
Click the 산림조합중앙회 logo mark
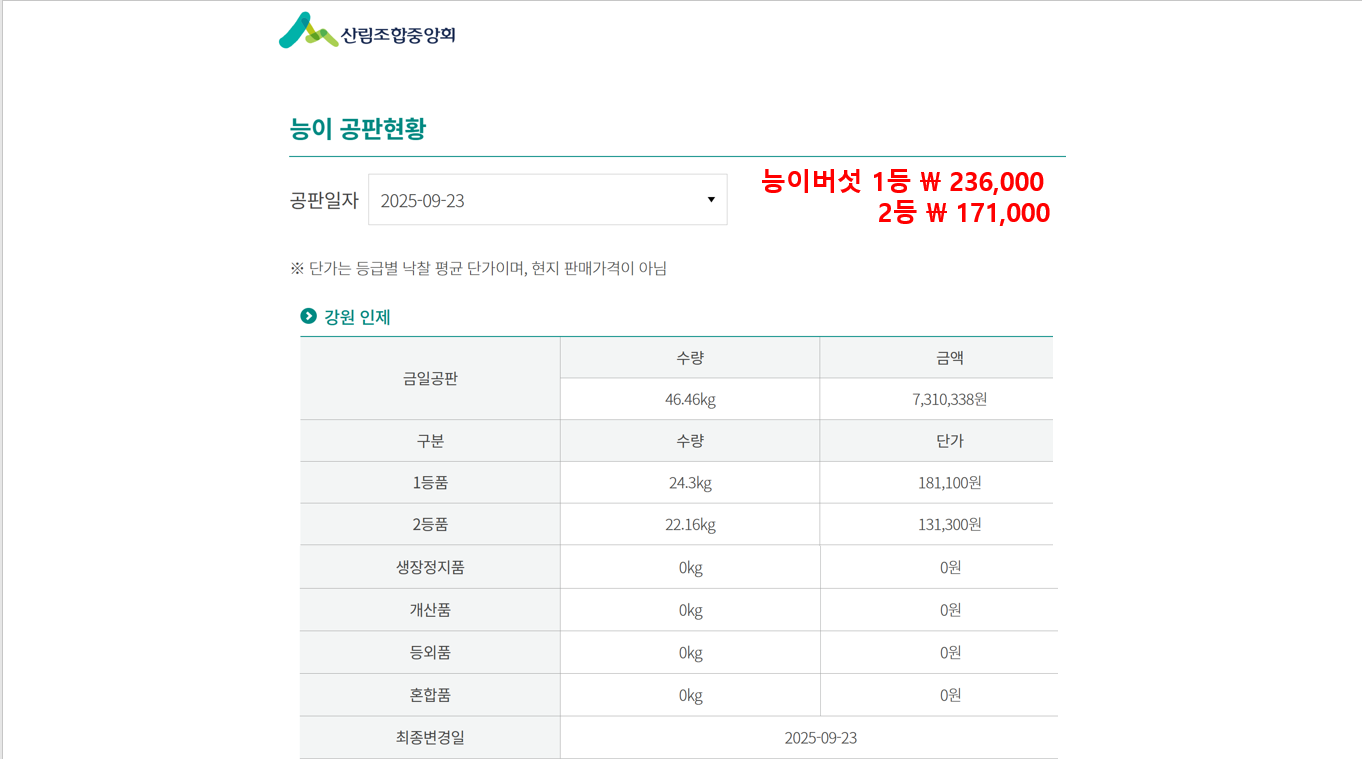click(307, 31)
